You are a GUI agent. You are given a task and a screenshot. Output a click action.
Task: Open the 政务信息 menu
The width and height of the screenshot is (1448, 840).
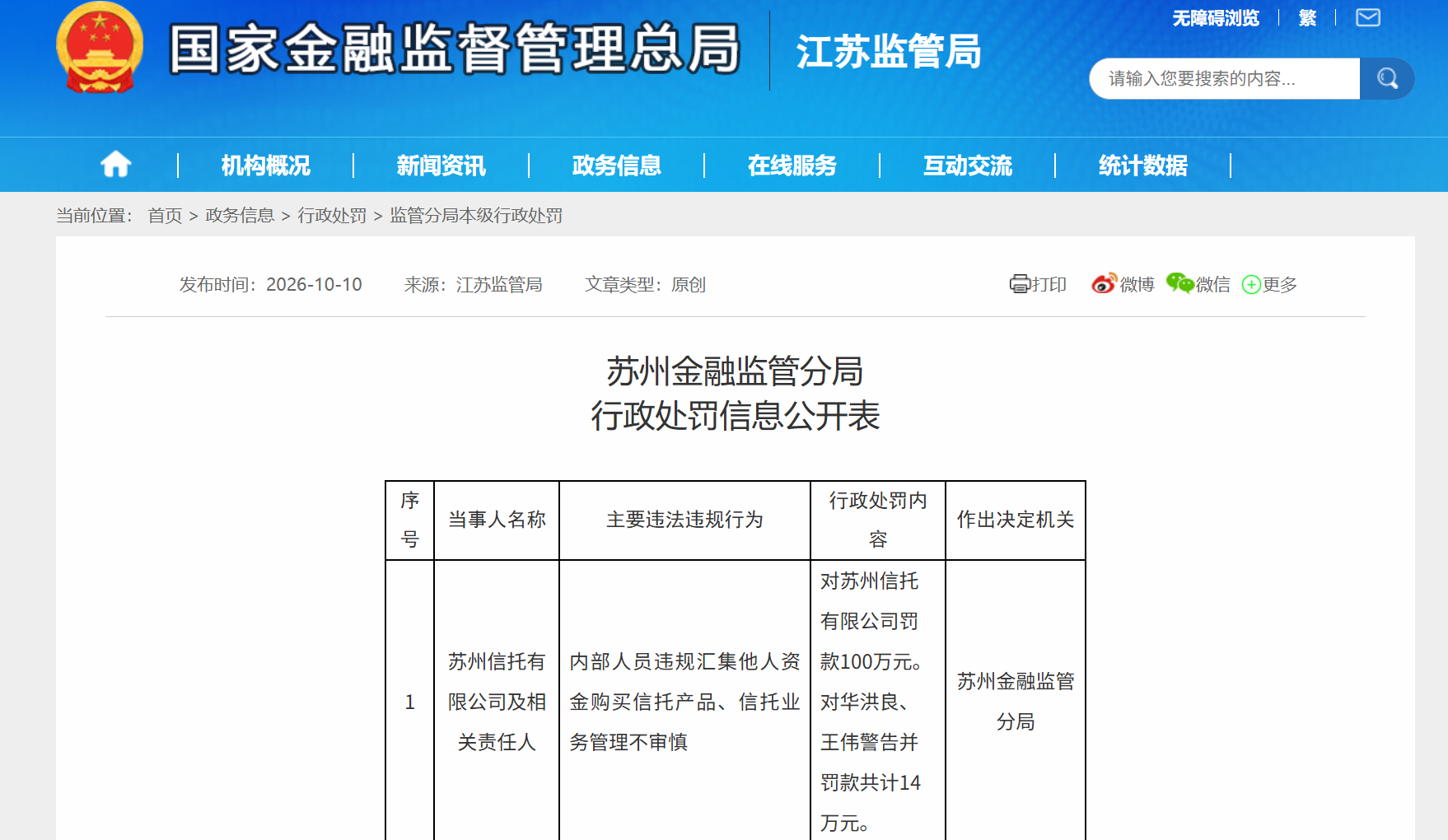click(x=616, y=166)
